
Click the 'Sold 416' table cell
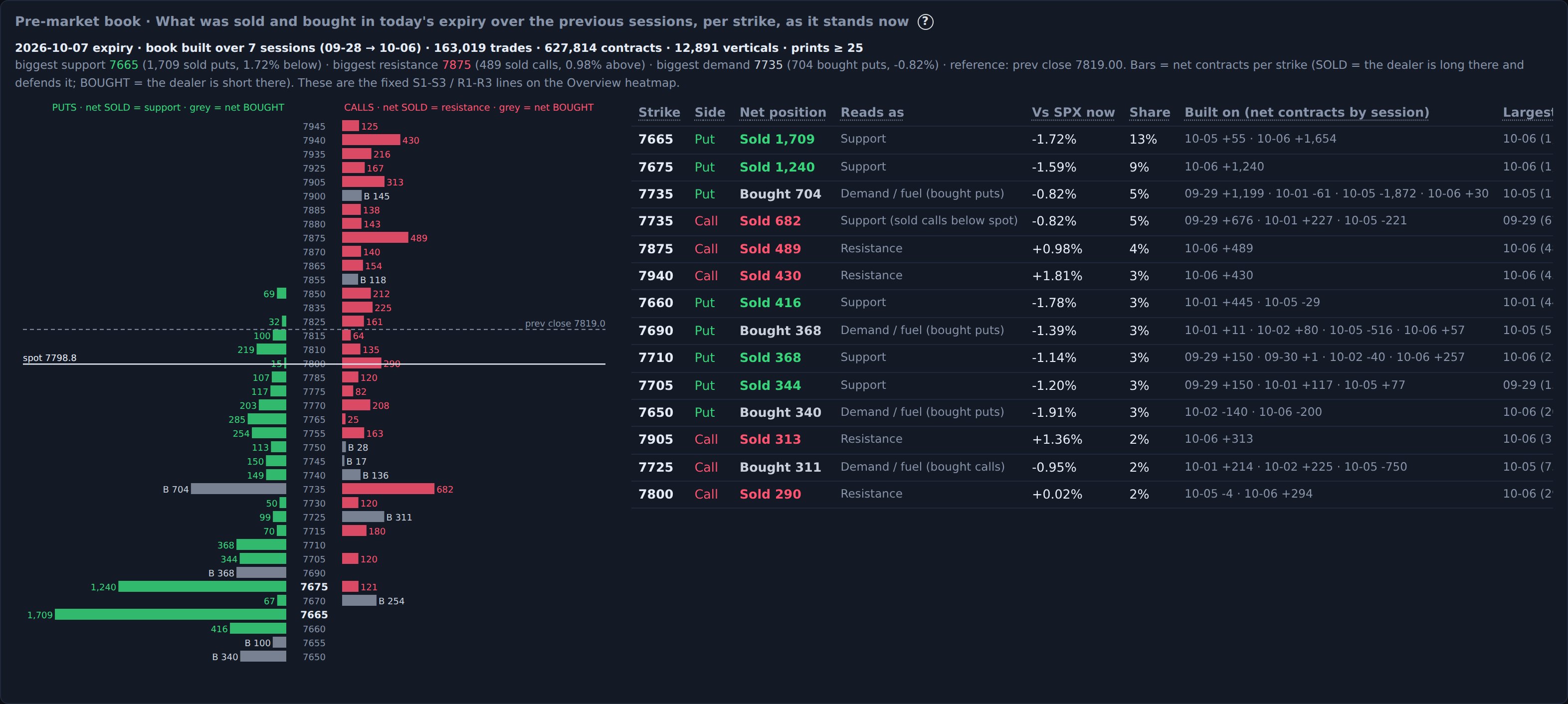coord(770,303)
